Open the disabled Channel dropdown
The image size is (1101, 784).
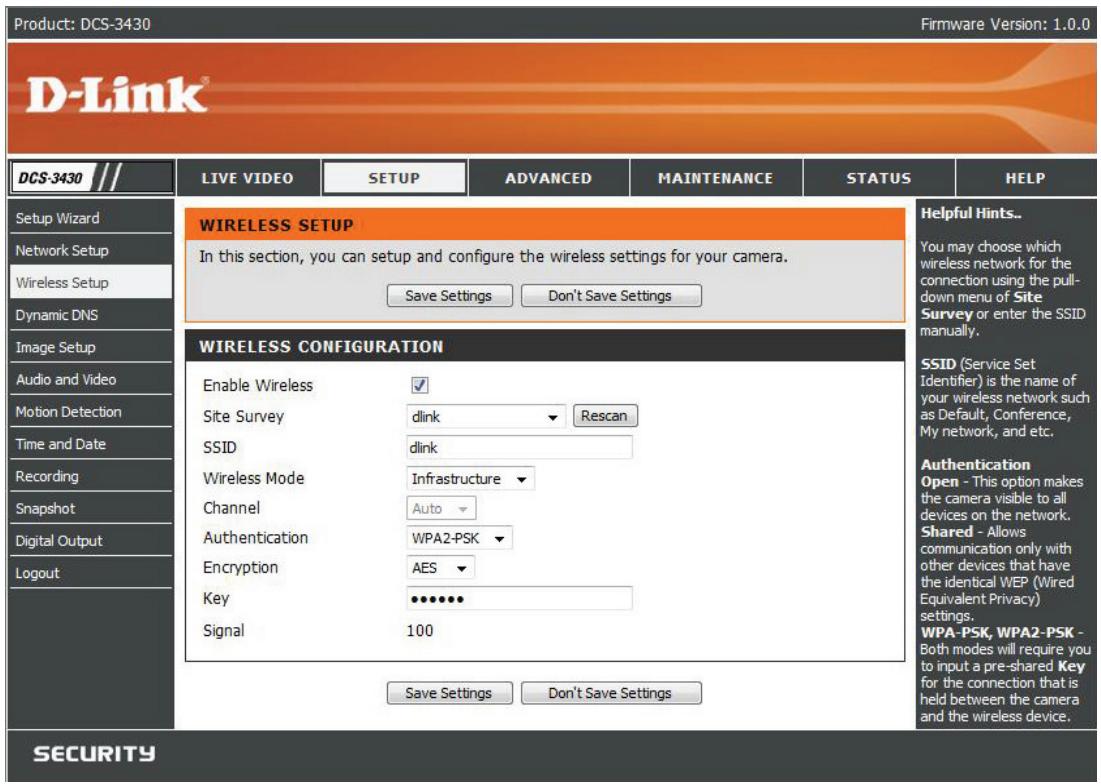pyautogui.click(x=441, y=508)
